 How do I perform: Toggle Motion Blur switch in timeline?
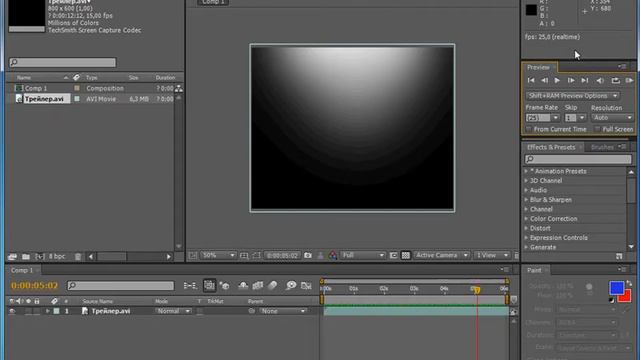(x=273, y=286)
